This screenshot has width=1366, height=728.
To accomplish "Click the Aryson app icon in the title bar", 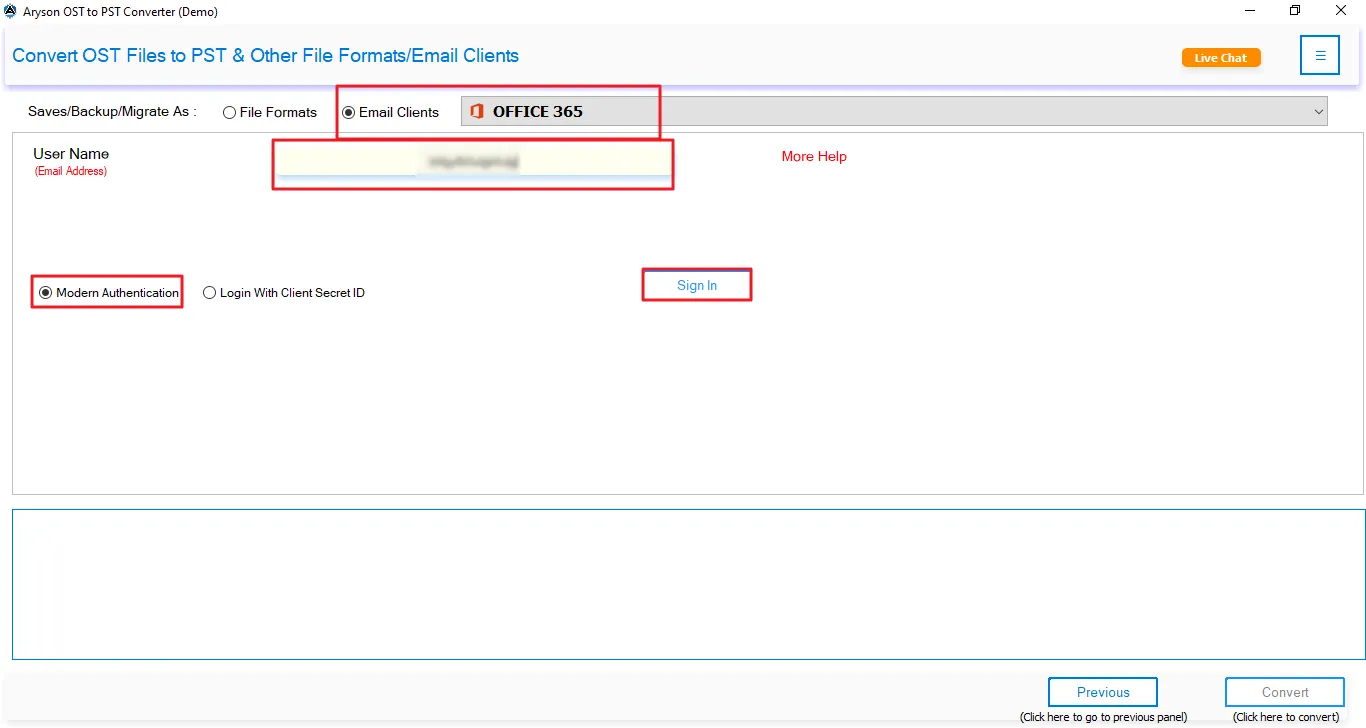I will [10, 10].
